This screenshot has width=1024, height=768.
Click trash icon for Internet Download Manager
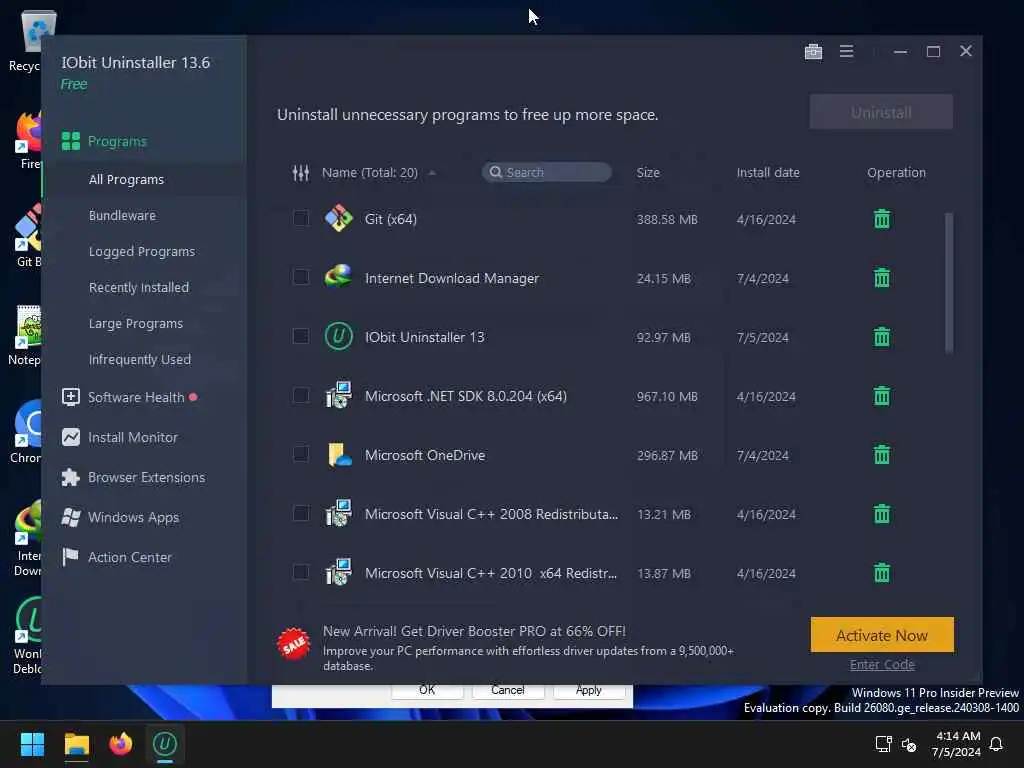tap(882, 278)
